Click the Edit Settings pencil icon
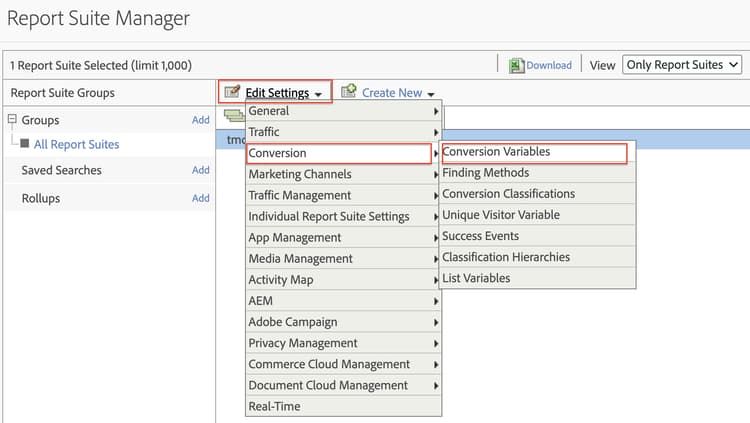Screen dimensions: 750x423 pos(232,92)
